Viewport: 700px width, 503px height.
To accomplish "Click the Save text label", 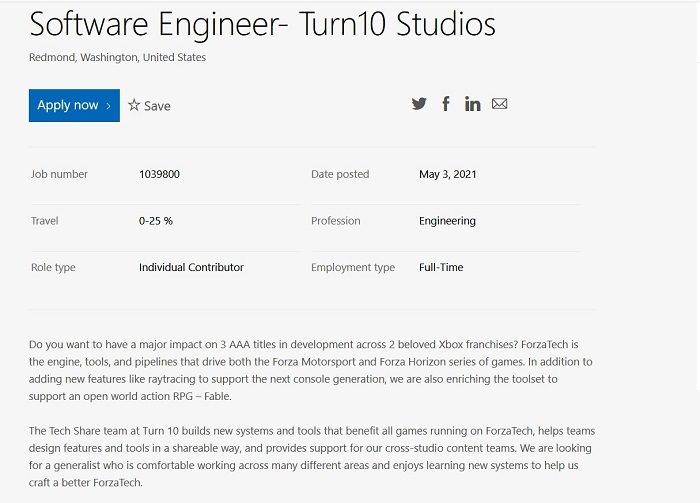I will (157, 106).
